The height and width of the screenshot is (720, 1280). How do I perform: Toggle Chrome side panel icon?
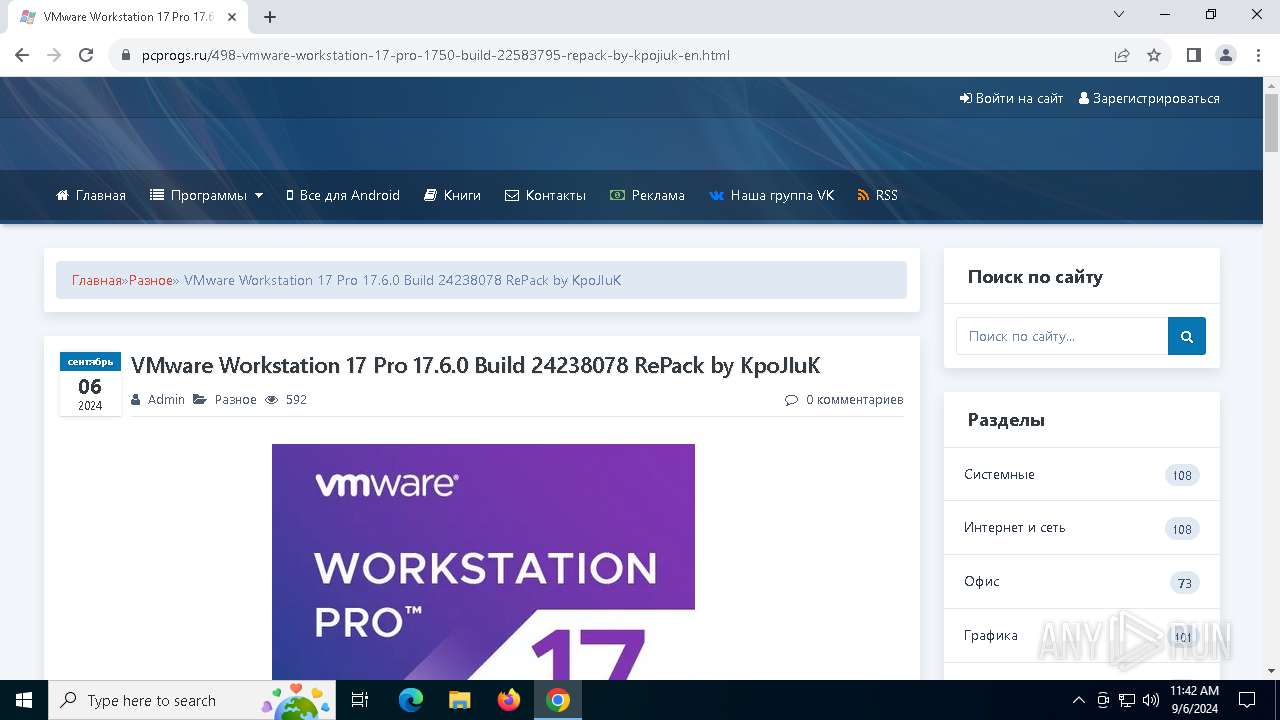(1193, 55)
